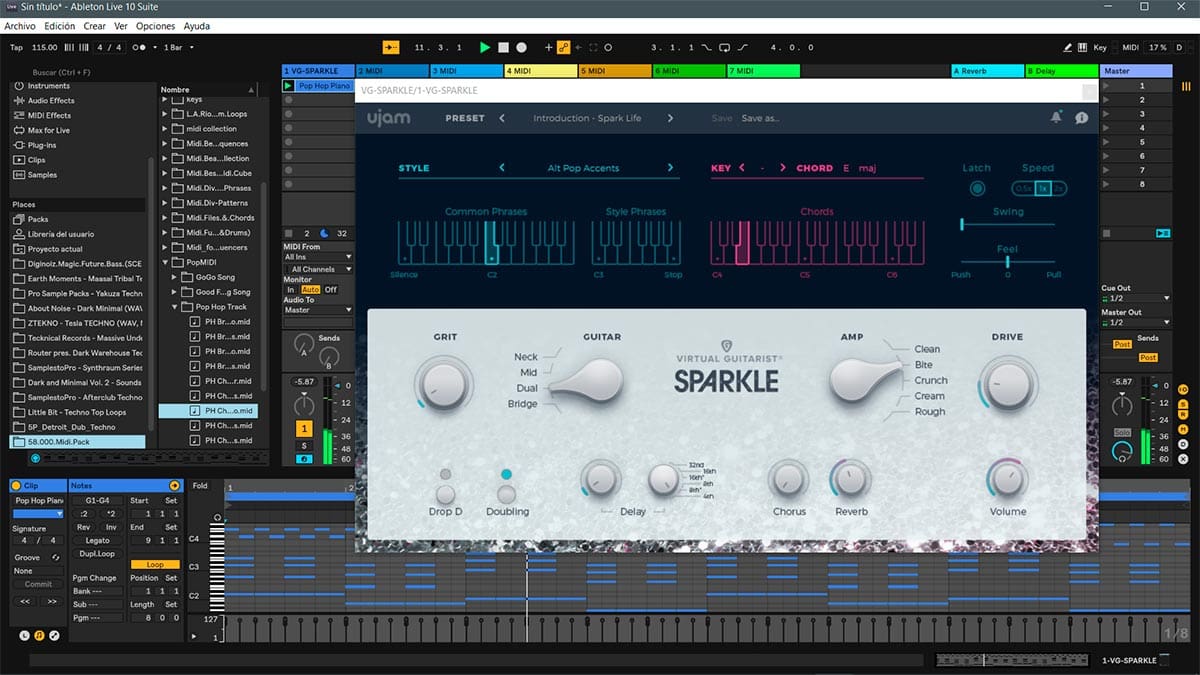This screenshot has height=675, width=1200.
Task: Switch to the next Style
Action: (670, 168)
